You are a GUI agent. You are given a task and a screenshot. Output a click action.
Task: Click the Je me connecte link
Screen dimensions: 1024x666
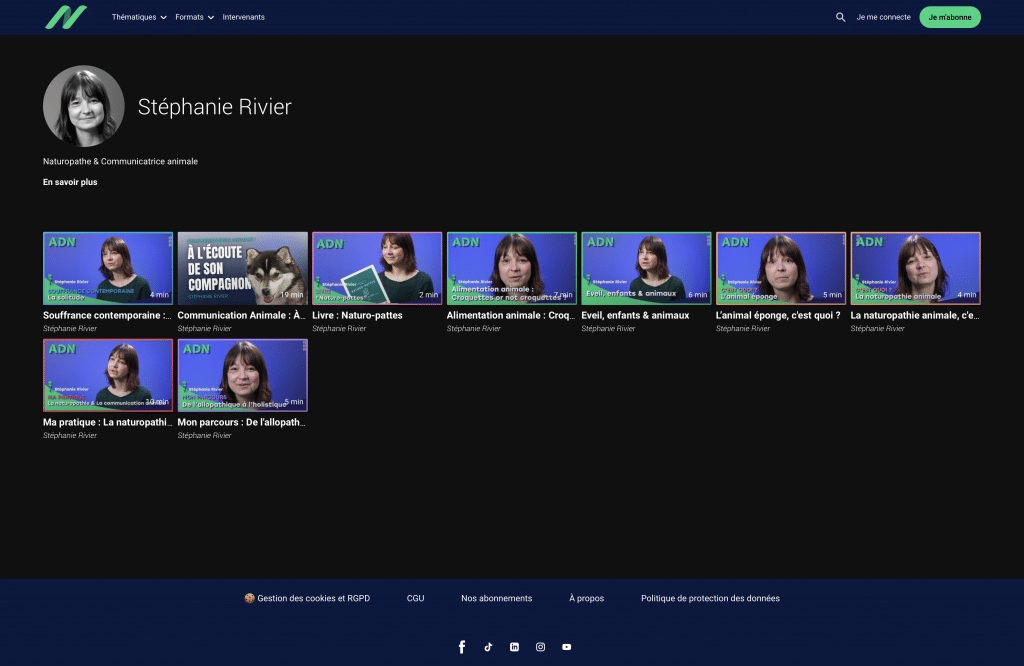pyautogui.click(x=883, y=17)
